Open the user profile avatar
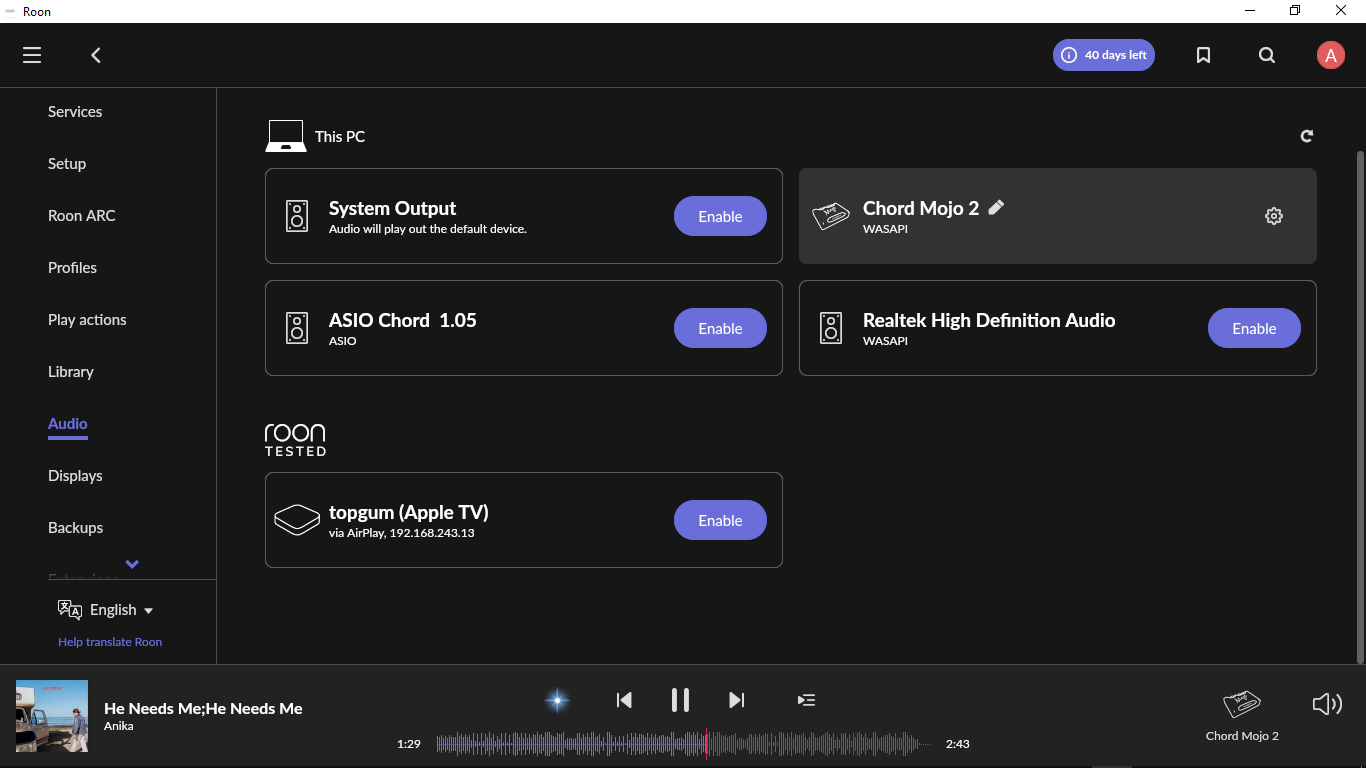1366x768 pixels. pos(1330,55)
